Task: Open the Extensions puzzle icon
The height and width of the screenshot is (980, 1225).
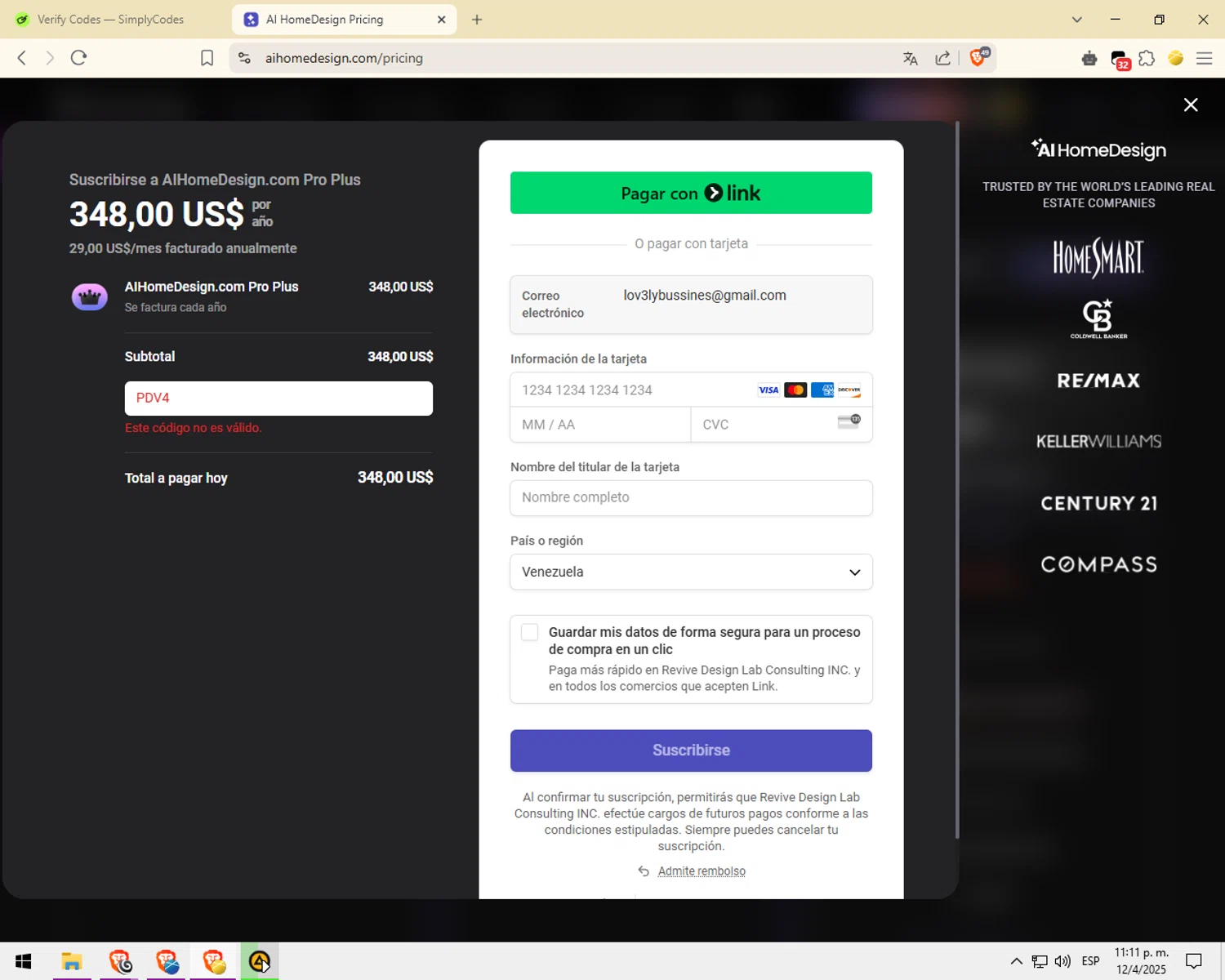Action: (x=1147, y=58)
